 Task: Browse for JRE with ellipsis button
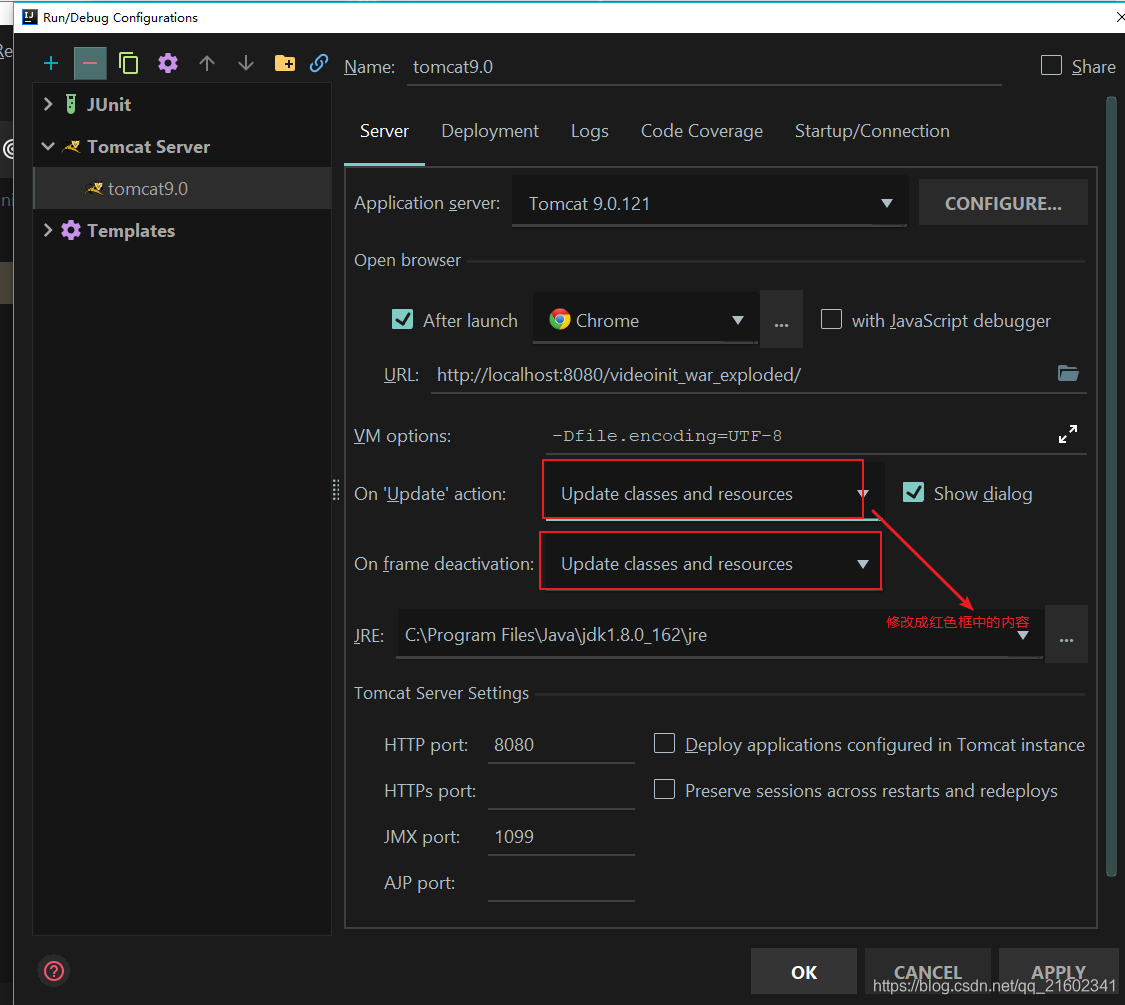[x=1066, y=635]
